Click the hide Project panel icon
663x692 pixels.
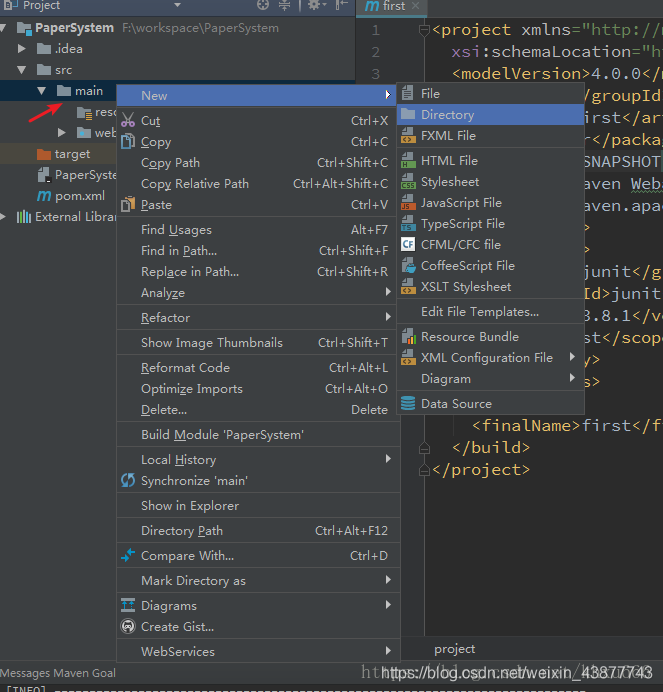pyautogui.click(x=340, y=6)
